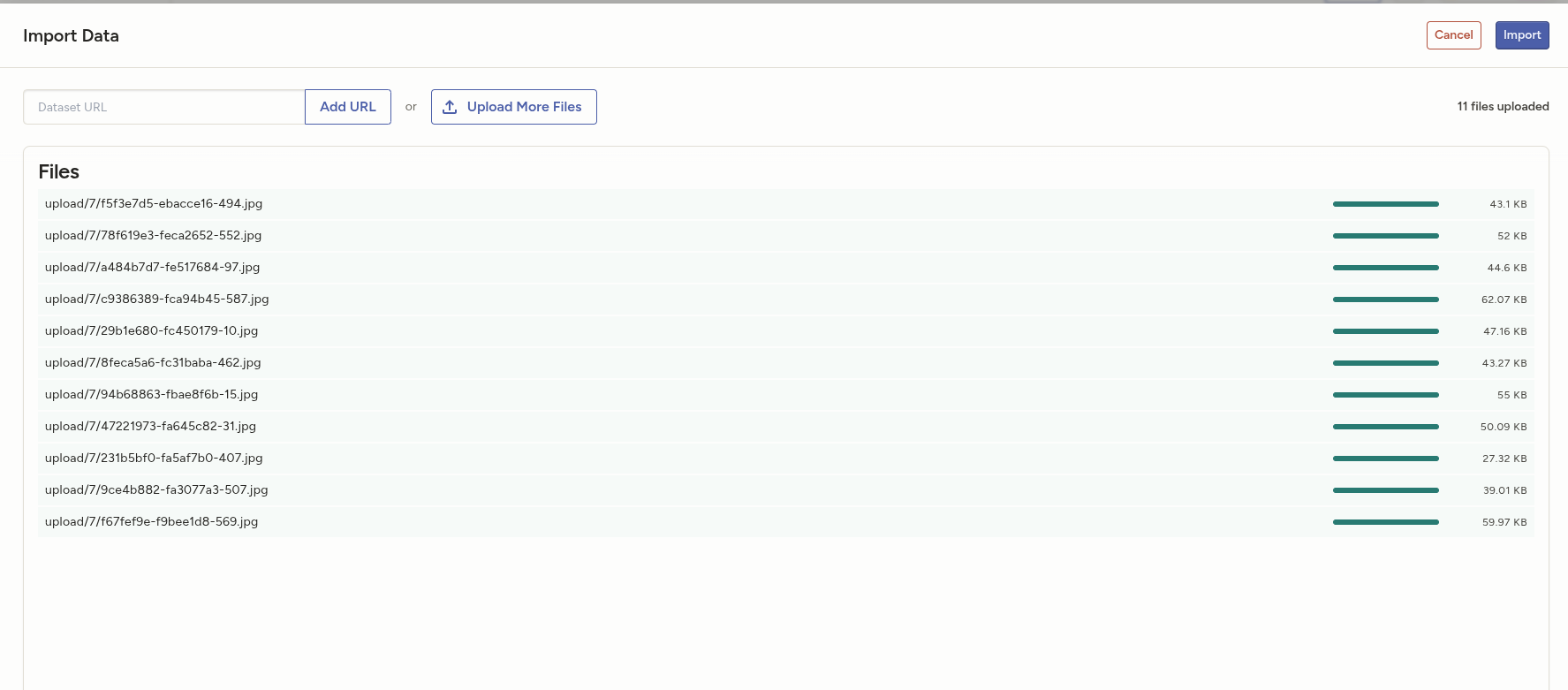The width and height of the screenshot is (1568, 690).
Task: Select file 78f619e3-feca2652-552.jpg
Action: pyautogui.click(x=154, y=236)
